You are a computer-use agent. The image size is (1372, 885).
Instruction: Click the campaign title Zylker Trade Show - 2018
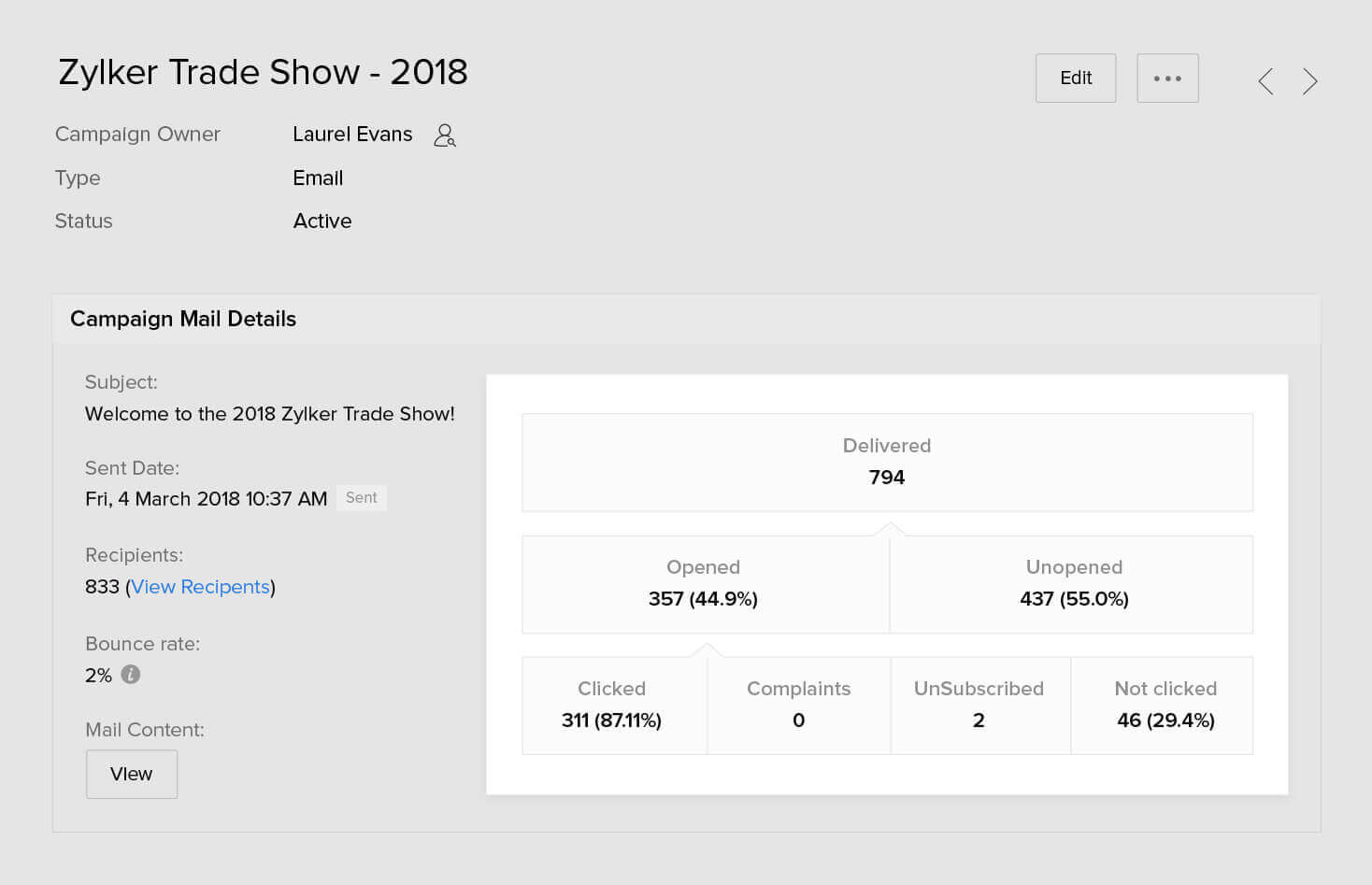pyautogui.click(x=263, y=72)
